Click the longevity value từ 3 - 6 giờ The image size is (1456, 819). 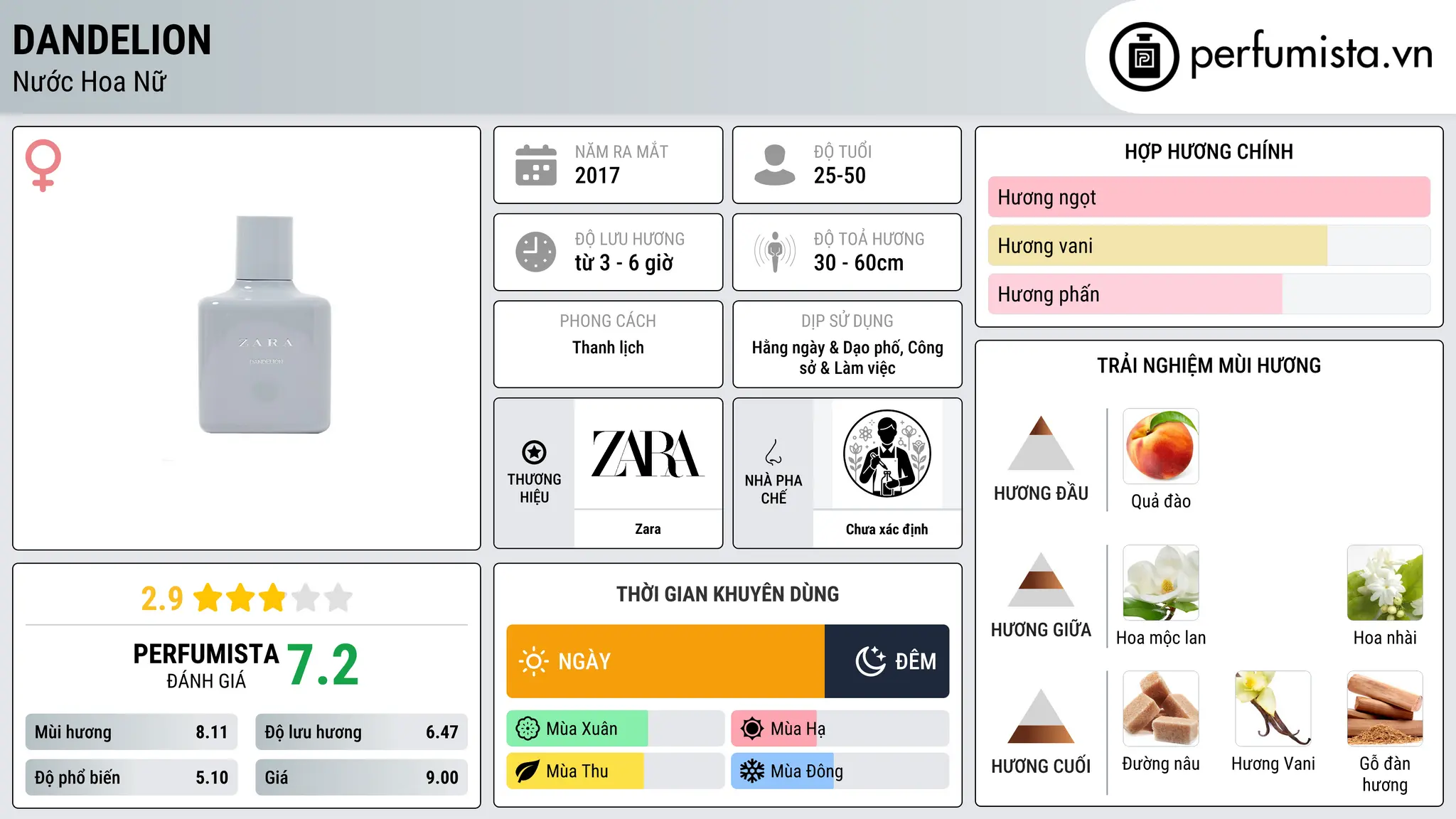pyautogui.click(x=623, y=263)
